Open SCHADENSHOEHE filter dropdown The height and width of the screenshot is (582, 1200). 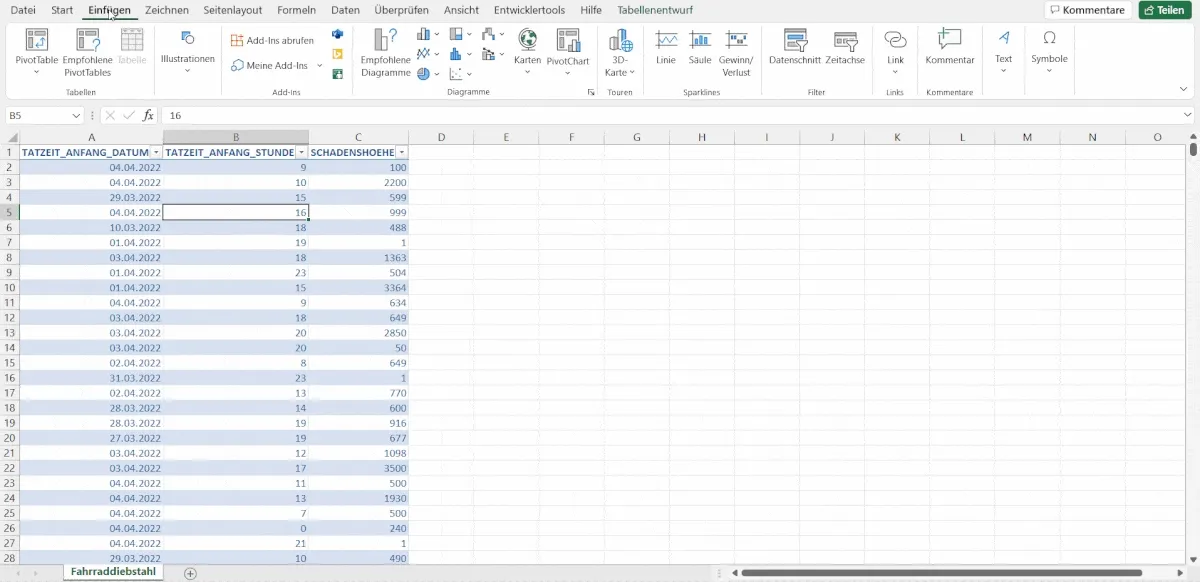click(x=402, y=152)
